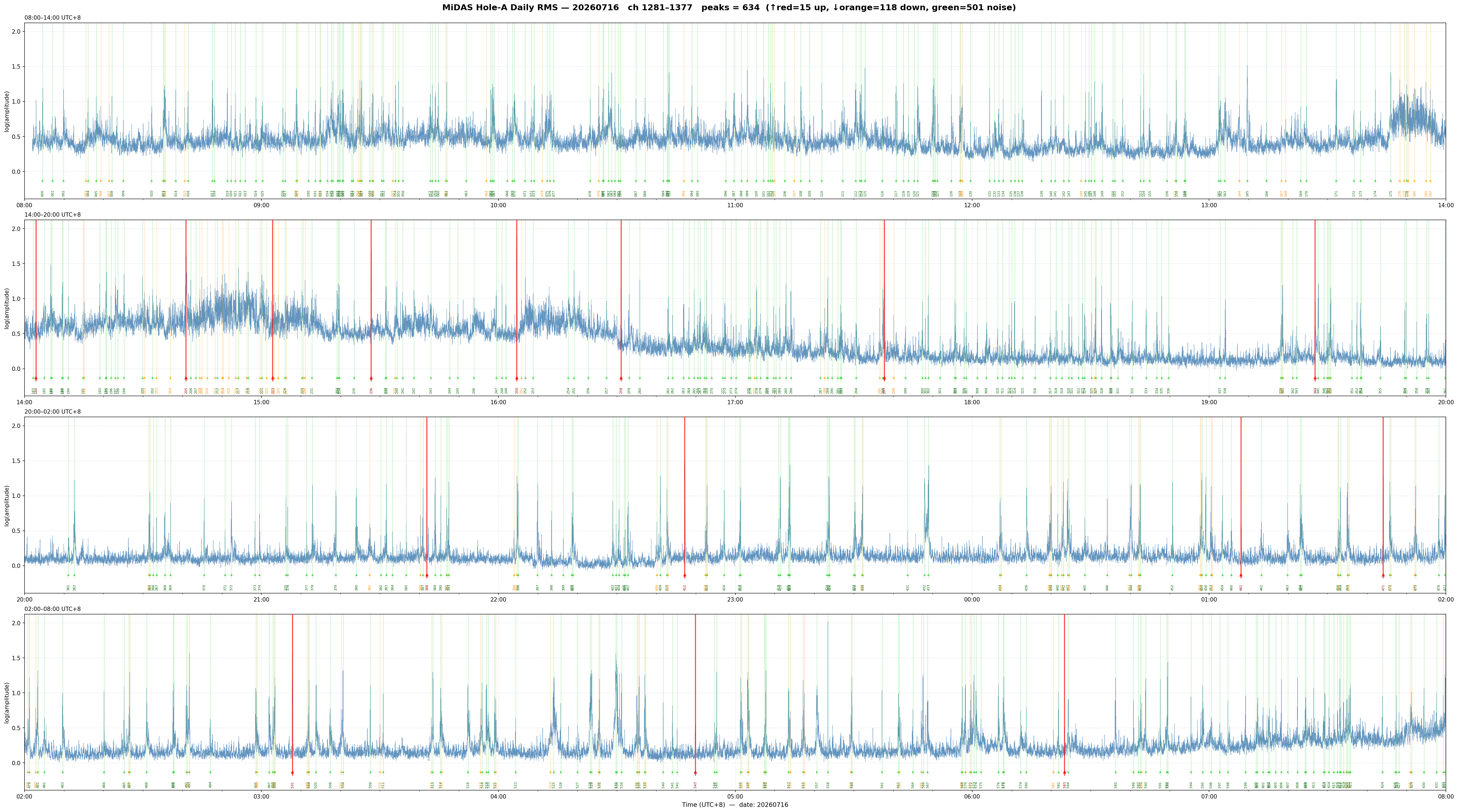Click the 1.0 y-tick of the 20:00–02:00 panel
The image size is (1458, 812).
(16, 496)
